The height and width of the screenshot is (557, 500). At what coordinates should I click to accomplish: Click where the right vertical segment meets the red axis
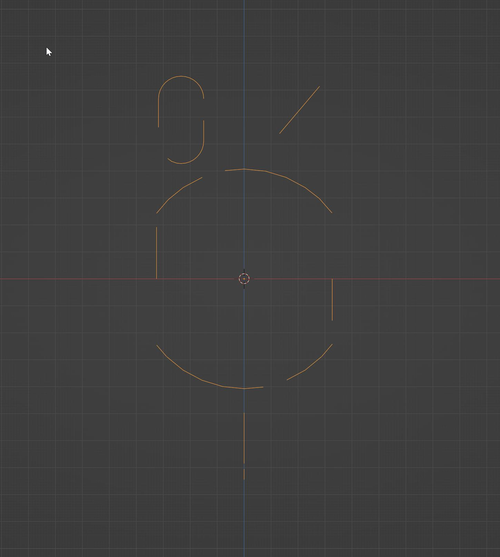click(x=332, y=279)
